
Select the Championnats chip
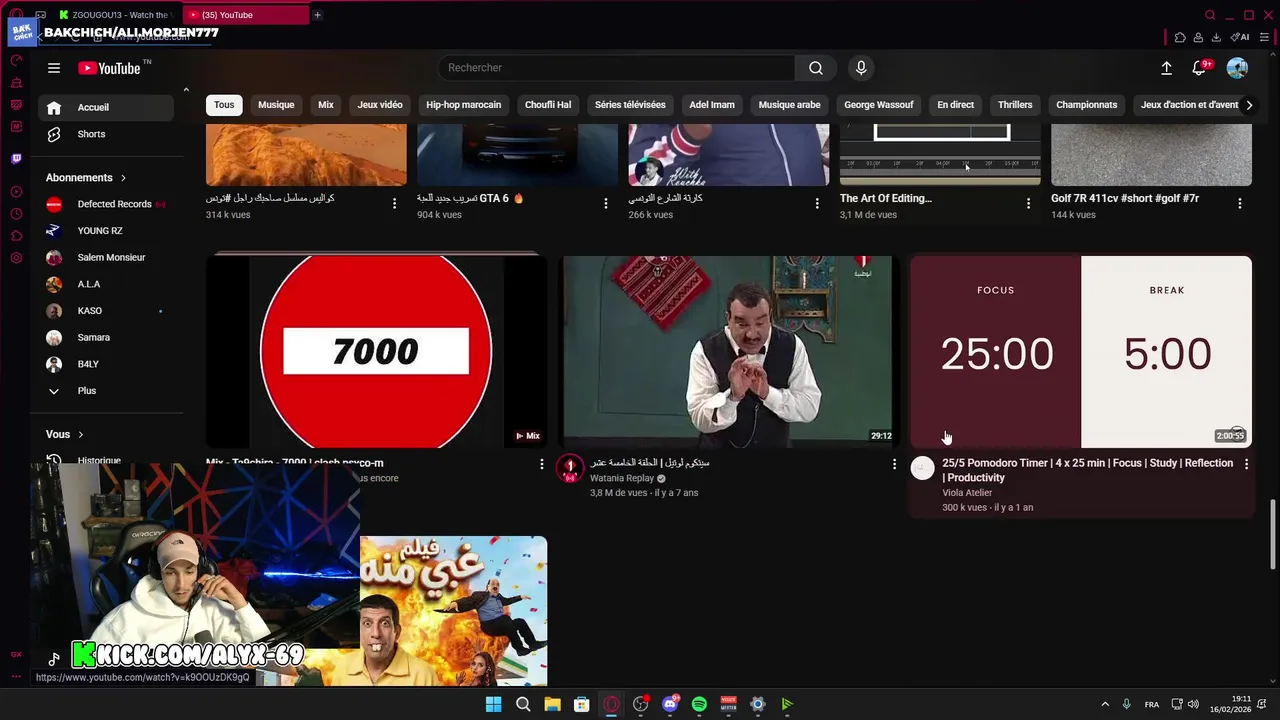coord(1086,105)
